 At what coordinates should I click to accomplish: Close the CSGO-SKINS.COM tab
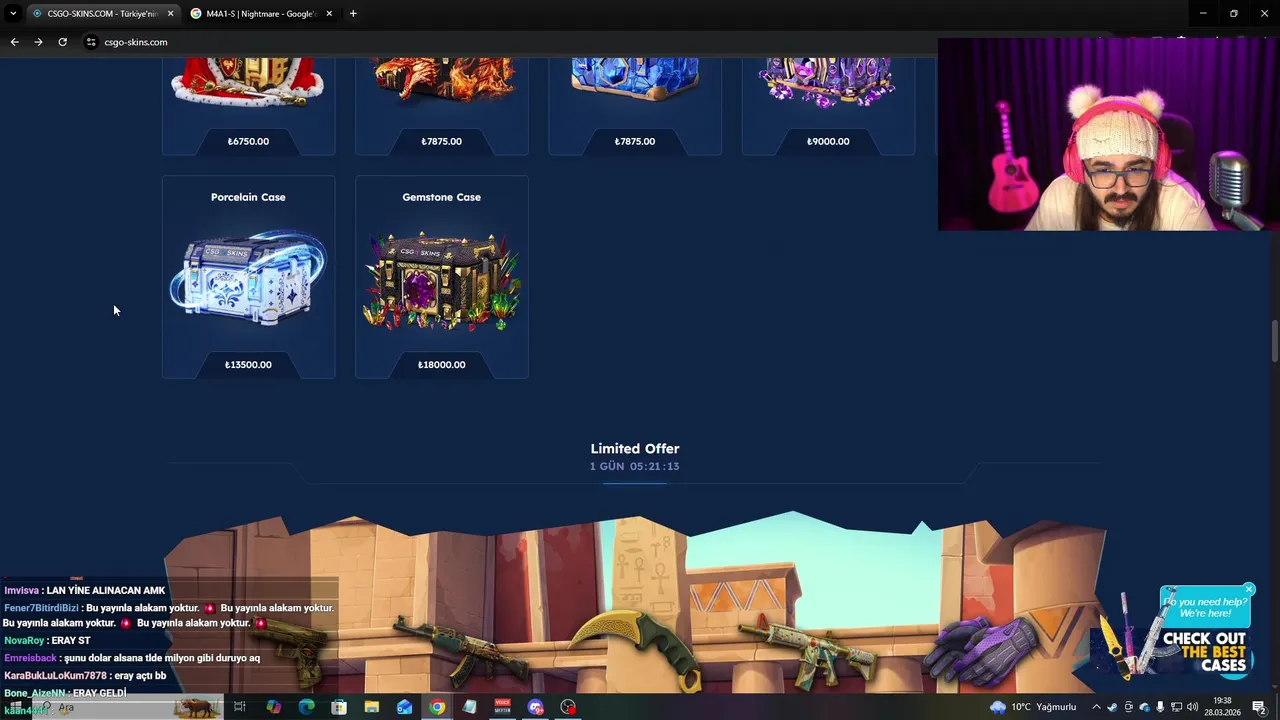point(170,13)
